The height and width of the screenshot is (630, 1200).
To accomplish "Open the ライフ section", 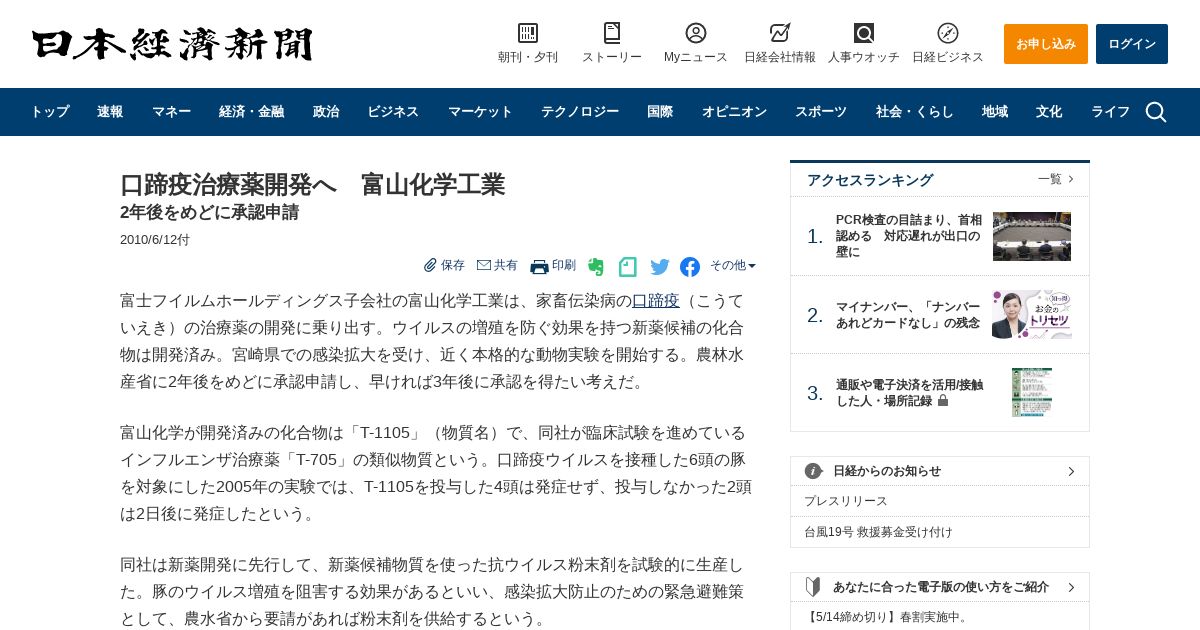I will pos(1110,112).
